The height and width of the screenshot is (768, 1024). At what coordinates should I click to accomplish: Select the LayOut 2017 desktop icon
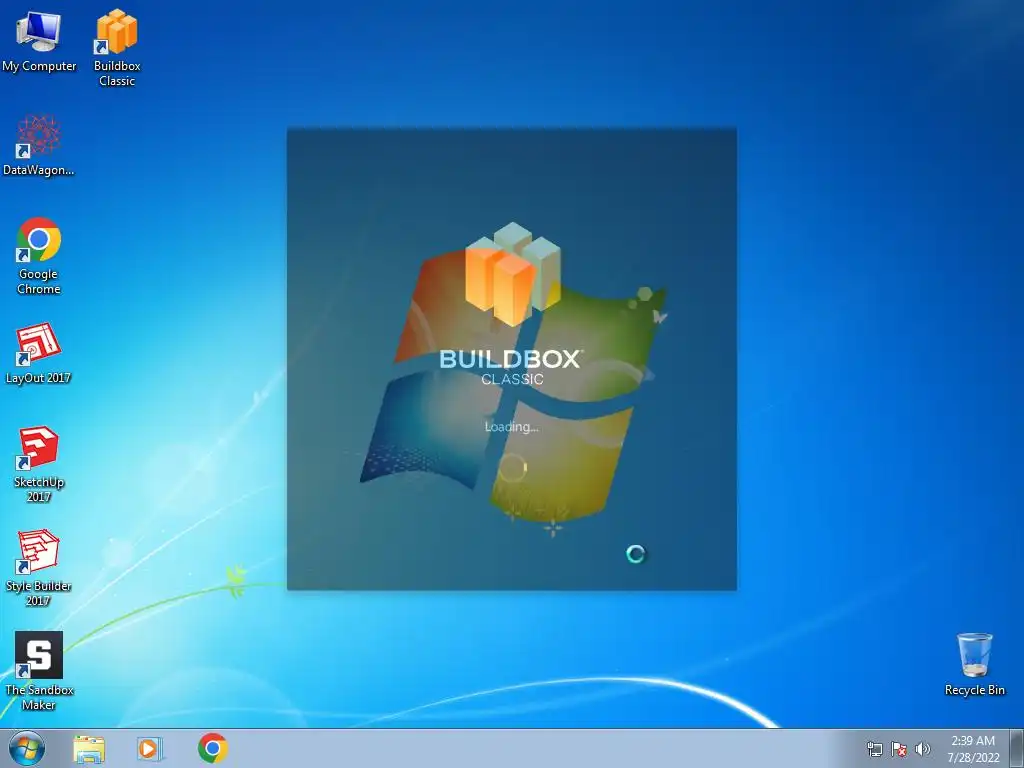coord(39,353)
